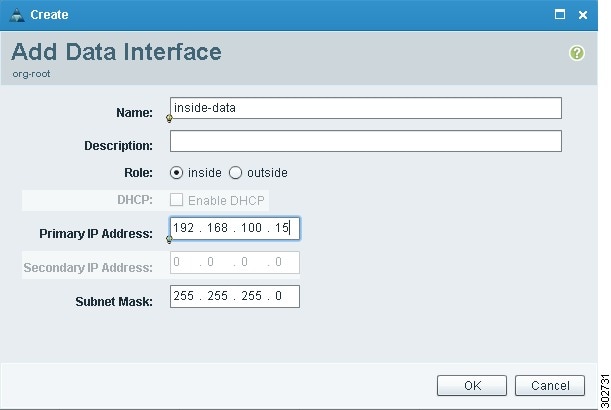This screenshot has height=410, width=611.
Task: Focus the Name field containing inside-data
Action: [x=366, y=108]
